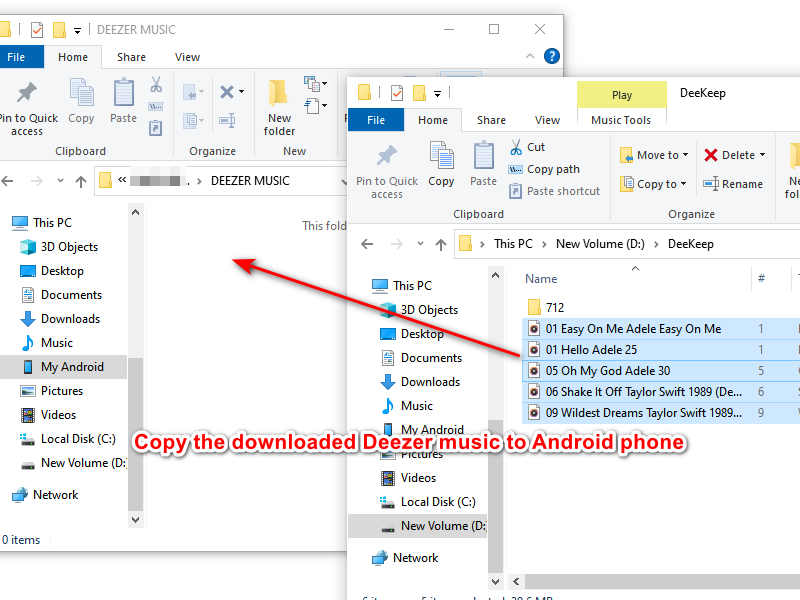Open the Delete dropdown in DeeKeep ribbon
This screenshot has height=600, width=800.
763,155
